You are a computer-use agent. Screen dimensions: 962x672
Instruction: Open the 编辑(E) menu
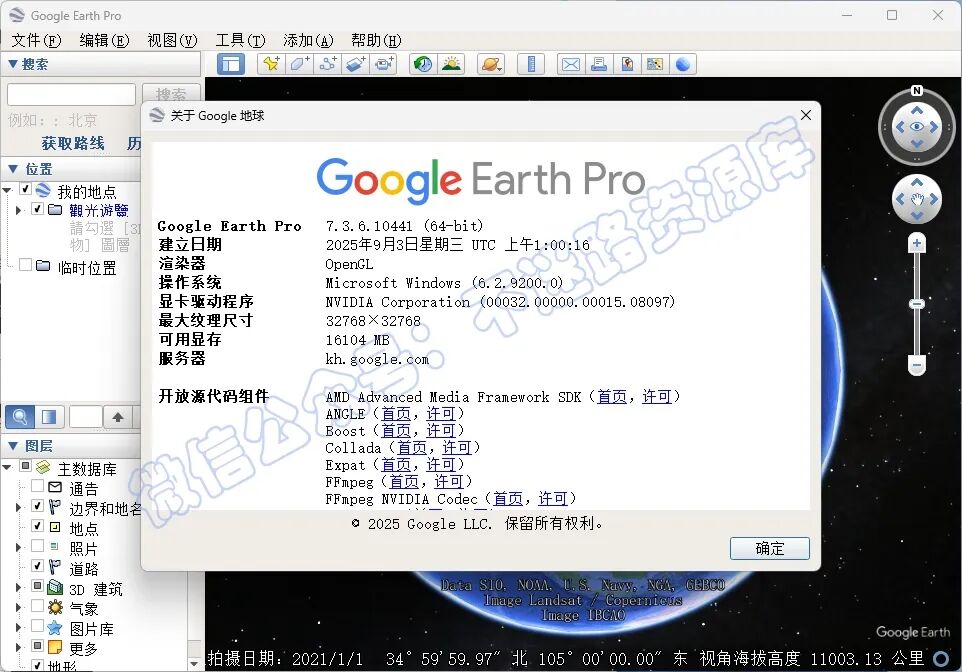tap(104, 41)
